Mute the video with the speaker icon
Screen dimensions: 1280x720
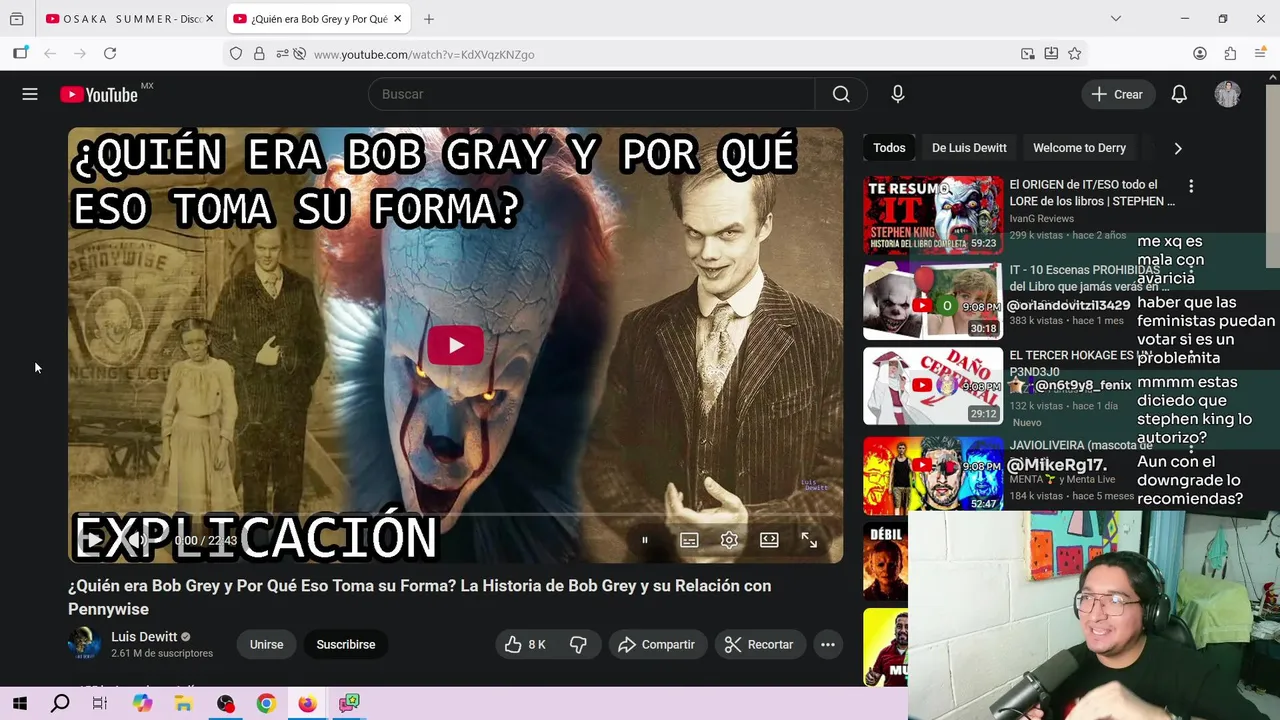(140, 540)
